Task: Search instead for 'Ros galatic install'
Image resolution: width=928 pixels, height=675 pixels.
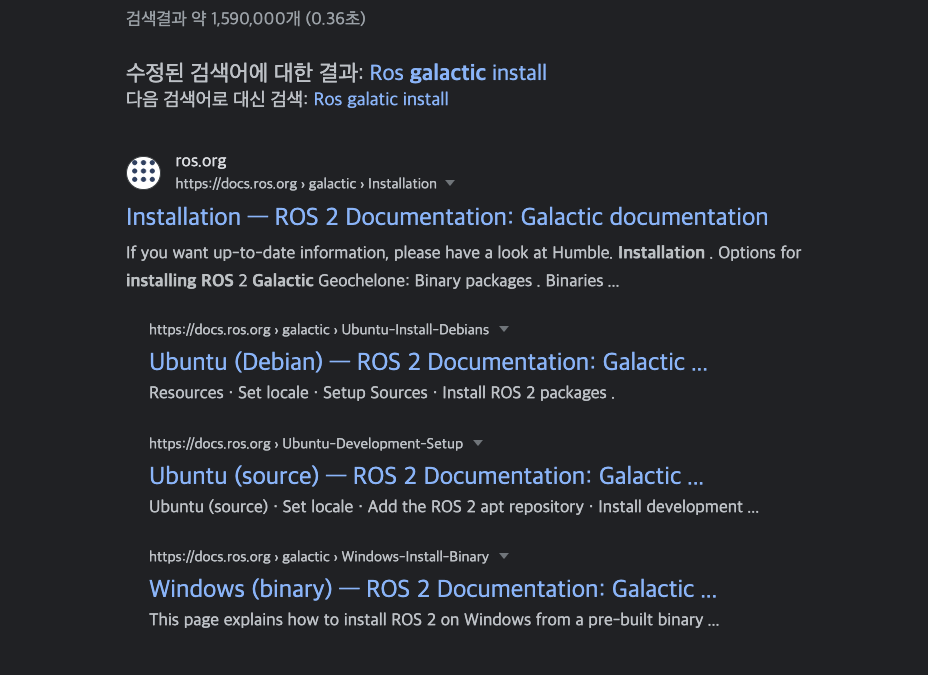Action: [381, 99]
